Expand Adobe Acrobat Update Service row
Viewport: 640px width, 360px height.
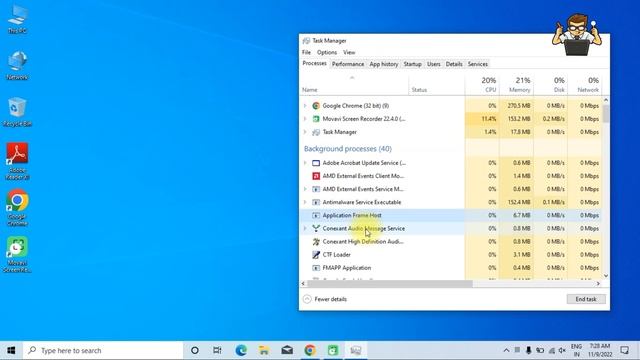pyautogui.click(x=305, y=163)
